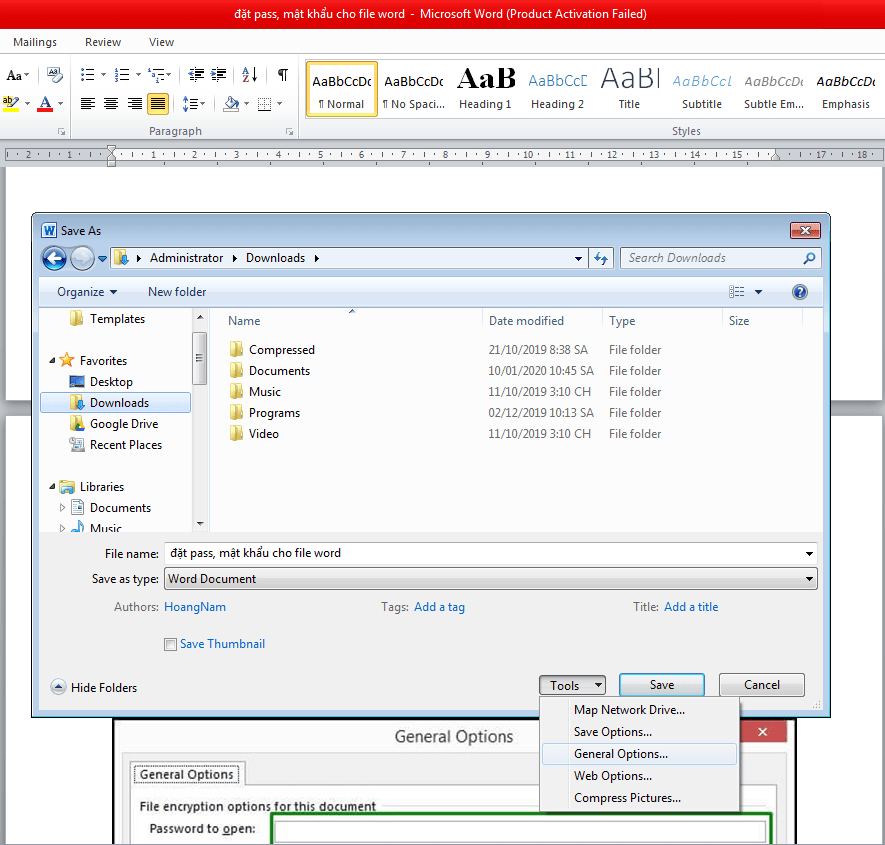Click the Decrease Indent icon
Image resolution: width=885 pixels, height=845 pixels.
tap(196, 75)
